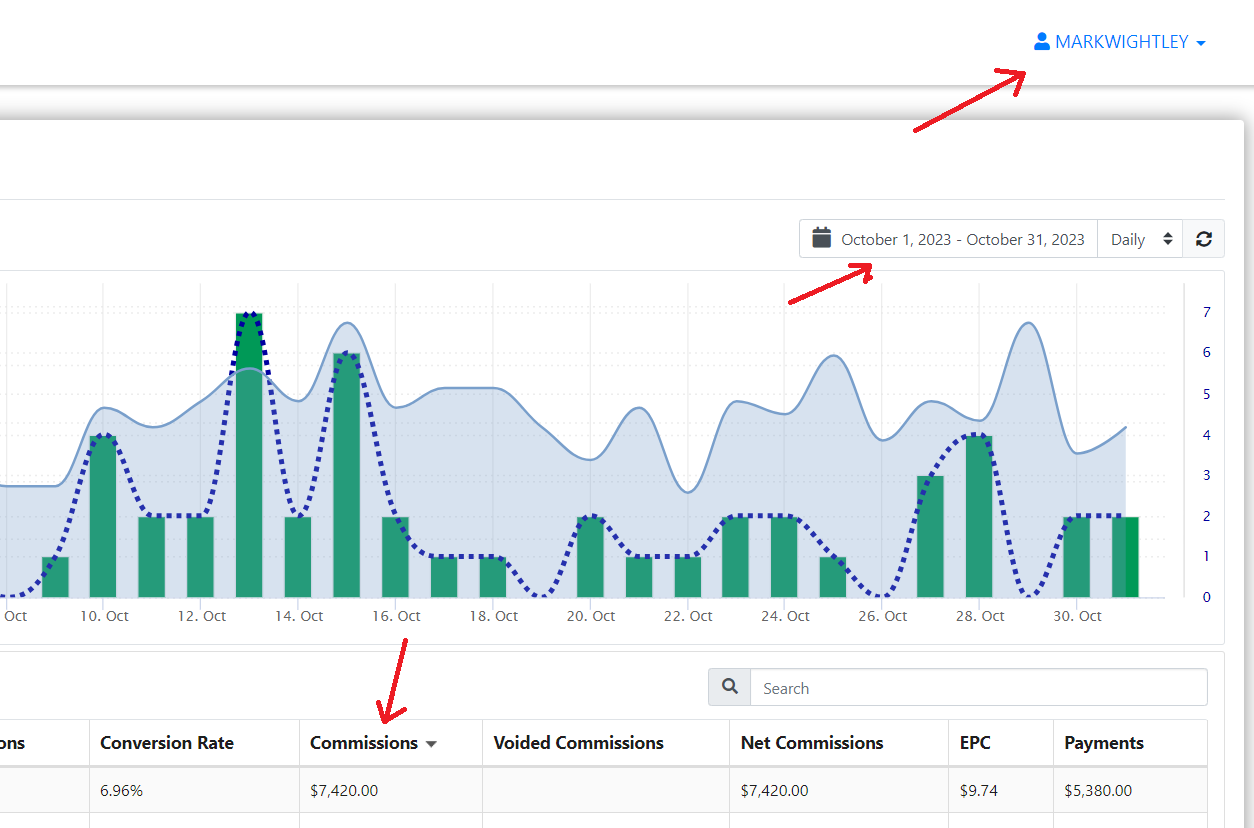Click the green bar at 28 Oct

pyautogui.click(x=979, y=520)
